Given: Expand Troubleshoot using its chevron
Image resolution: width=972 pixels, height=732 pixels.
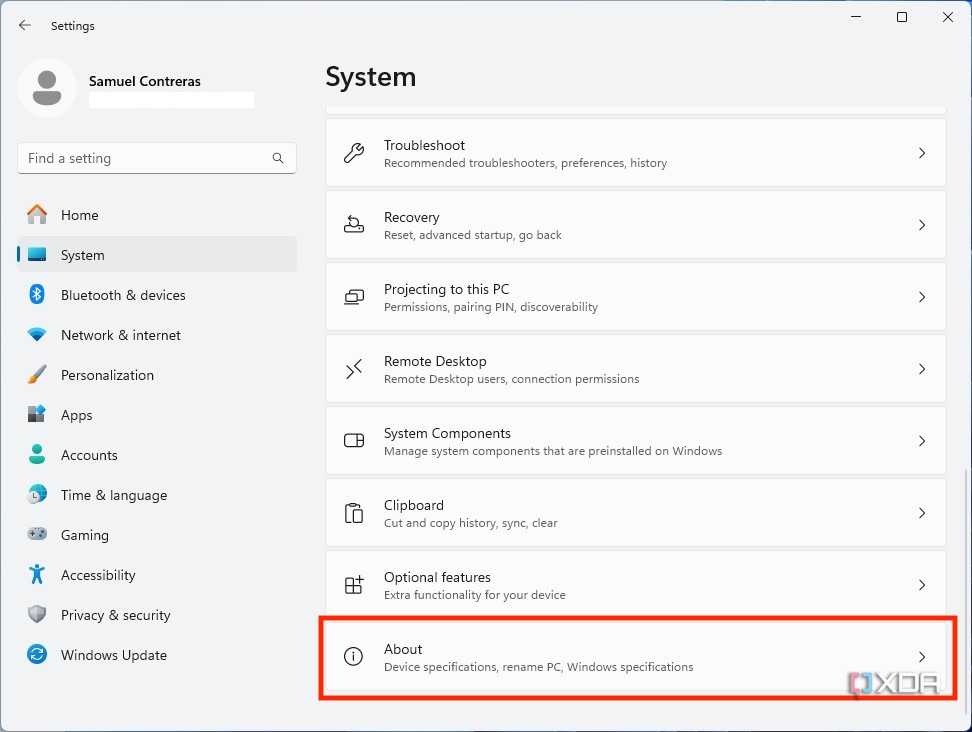Looking at the screenshot, I should (x=922, y=152).
